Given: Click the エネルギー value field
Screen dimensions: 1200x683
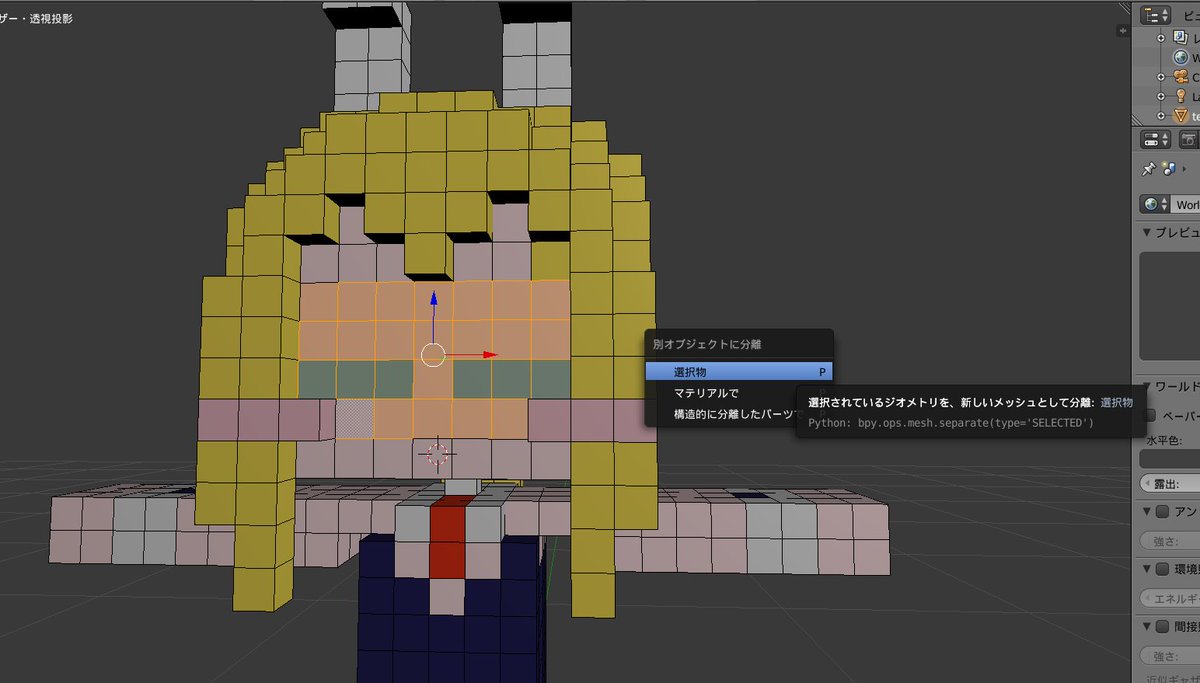Looking at the screenshot, I should (1170, 598).
